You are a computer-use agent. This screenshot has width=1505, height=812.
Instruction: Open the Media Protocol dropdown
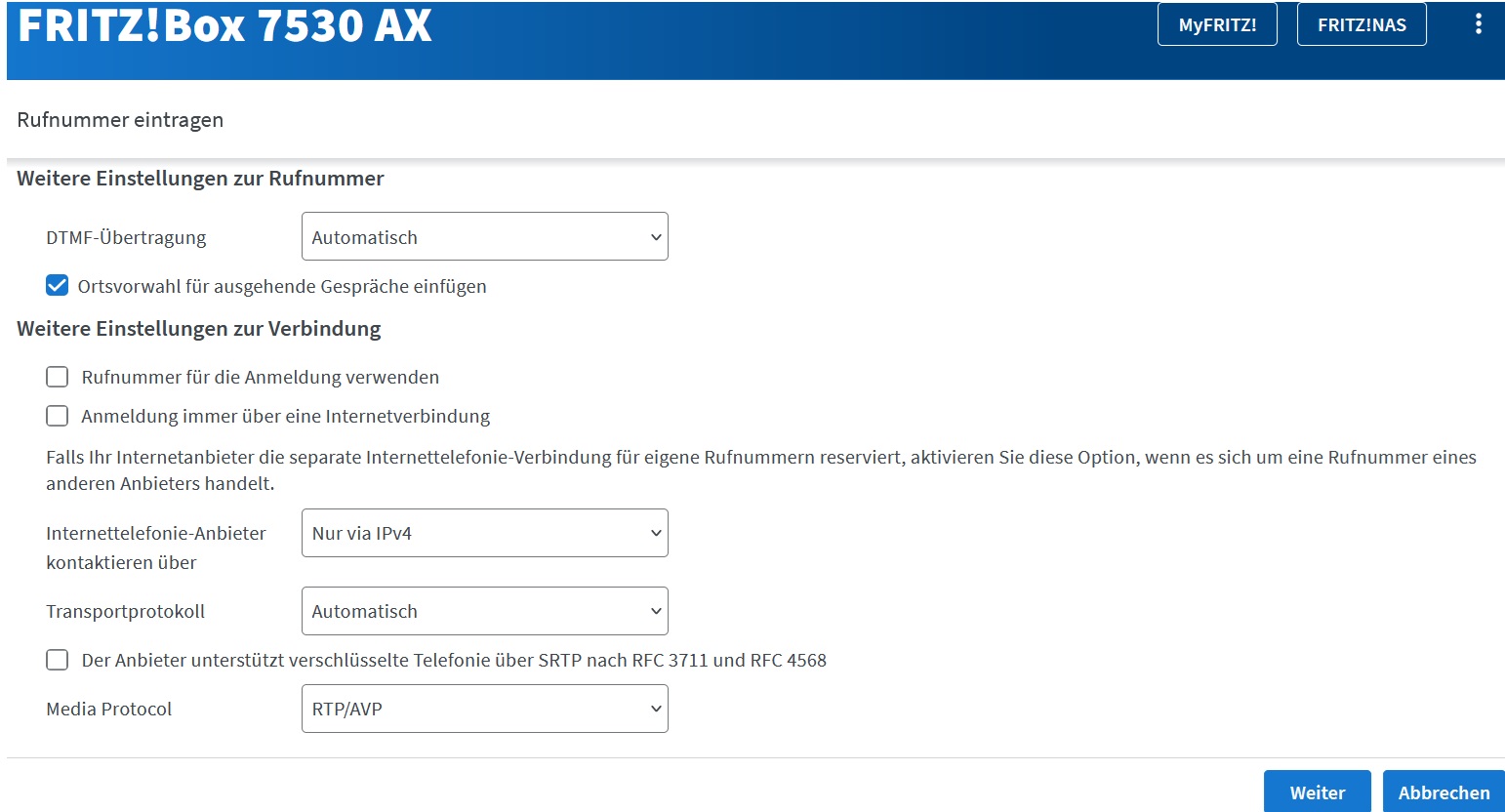[485, 709]
